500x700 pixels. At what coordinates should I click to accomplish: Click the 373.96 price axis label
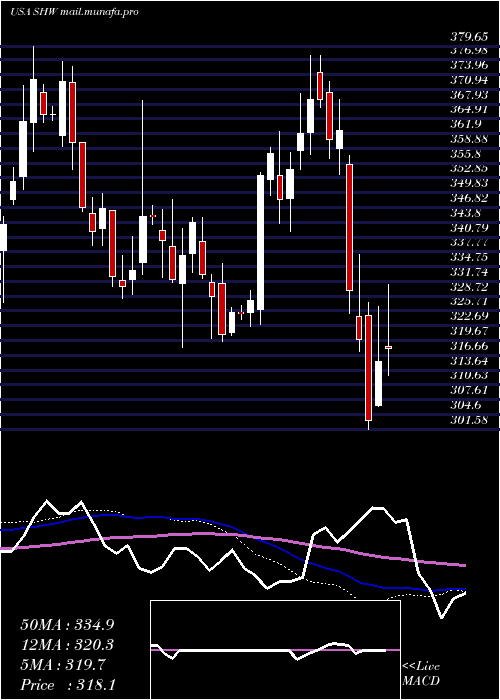click(x=468, y=65)
